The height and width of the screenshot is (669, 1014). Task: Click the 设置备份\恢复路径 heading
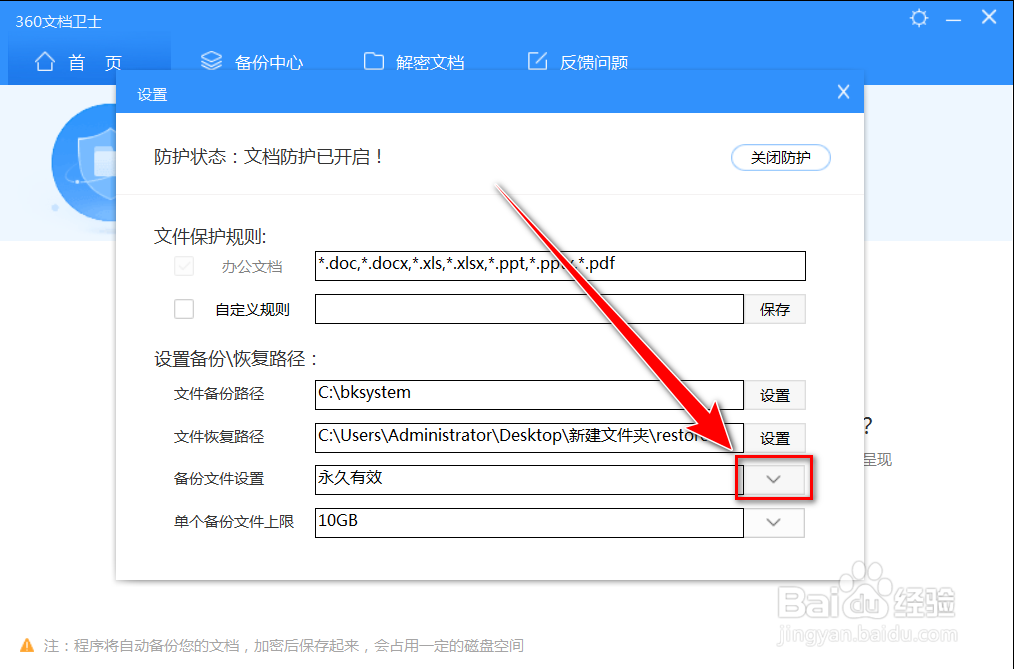click(x=235, y=359)
